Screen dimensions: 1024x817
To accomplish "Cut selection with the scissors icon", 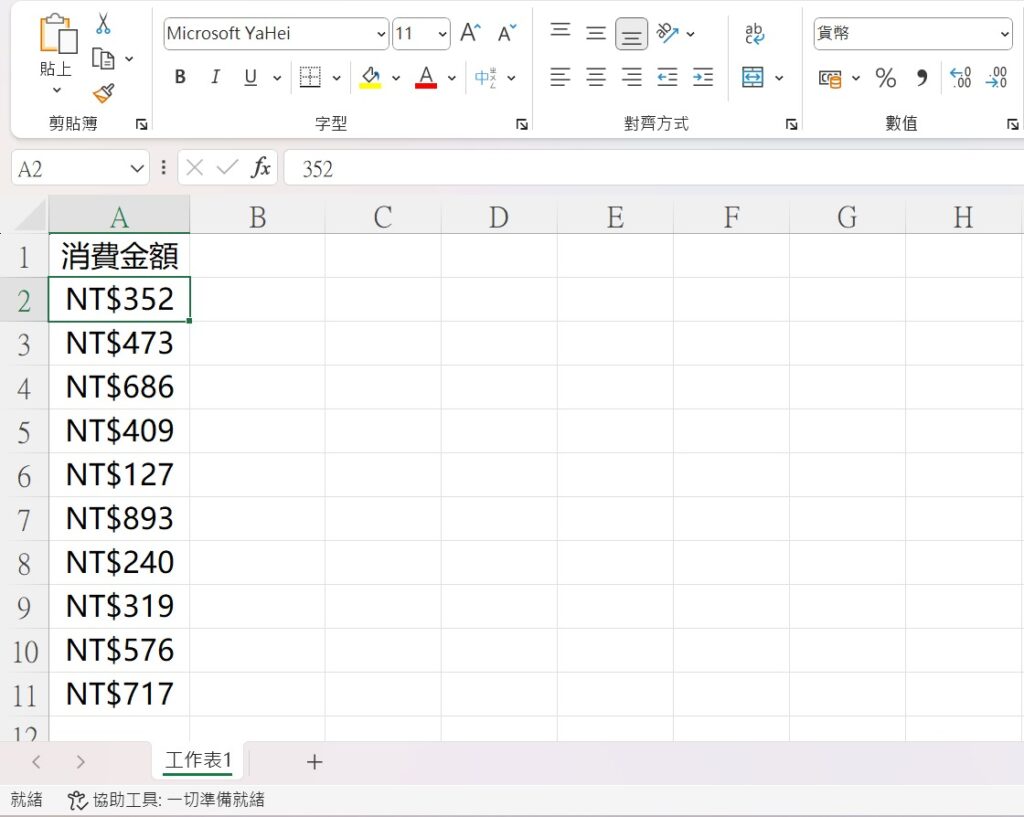I will tap(103, 24).
